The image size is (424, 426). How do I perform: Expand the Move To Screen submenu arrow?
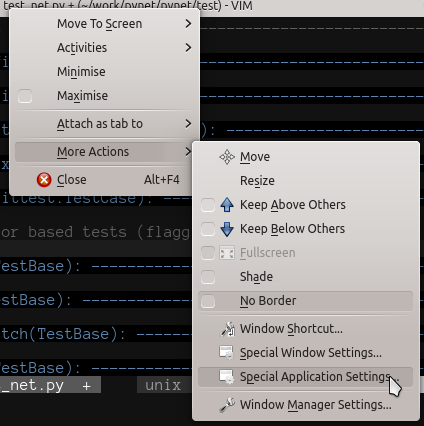pos(188,24)
